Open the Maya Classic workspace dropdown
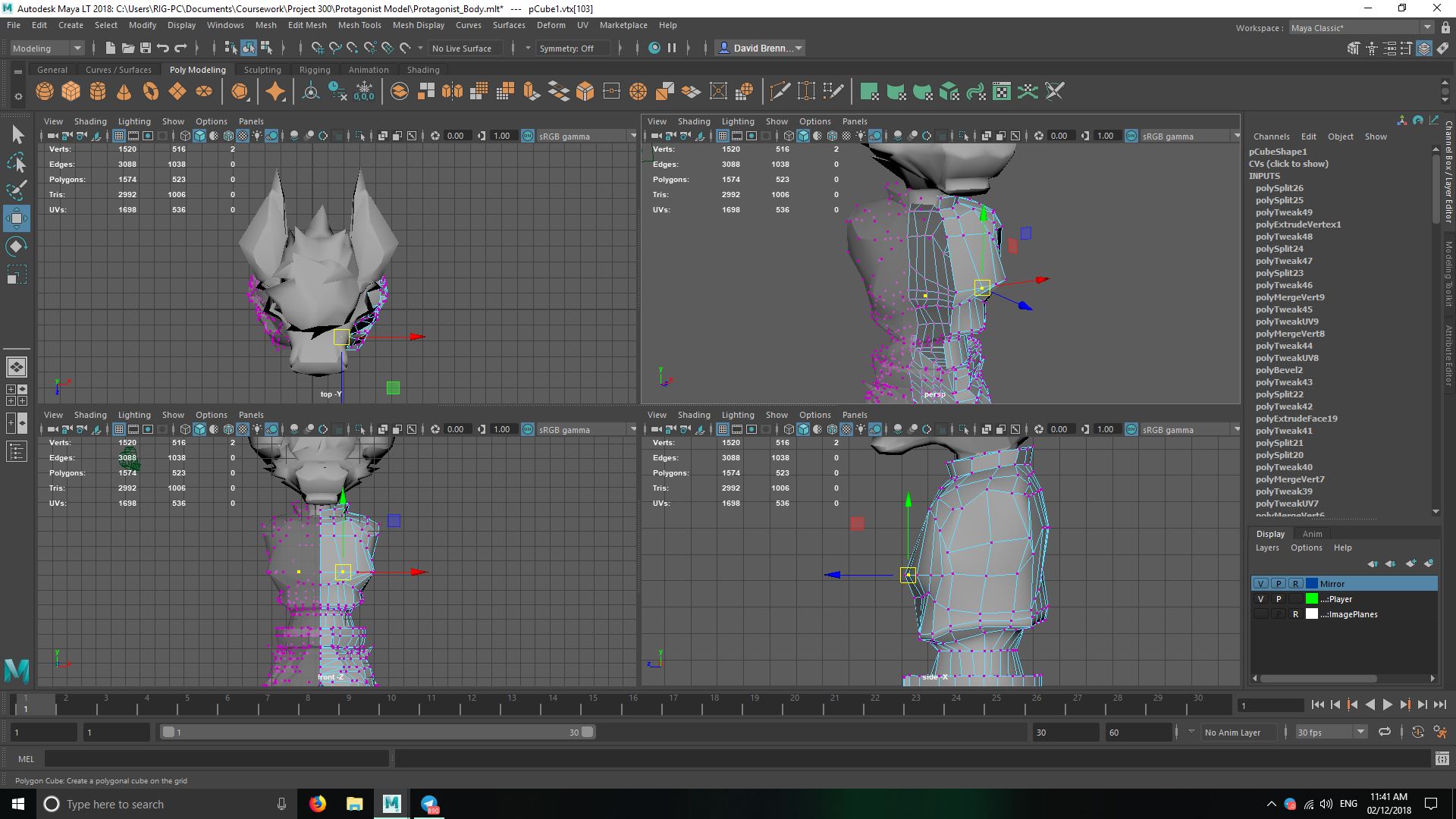This screenshot has height=819, width=1456. (1360, 27)
